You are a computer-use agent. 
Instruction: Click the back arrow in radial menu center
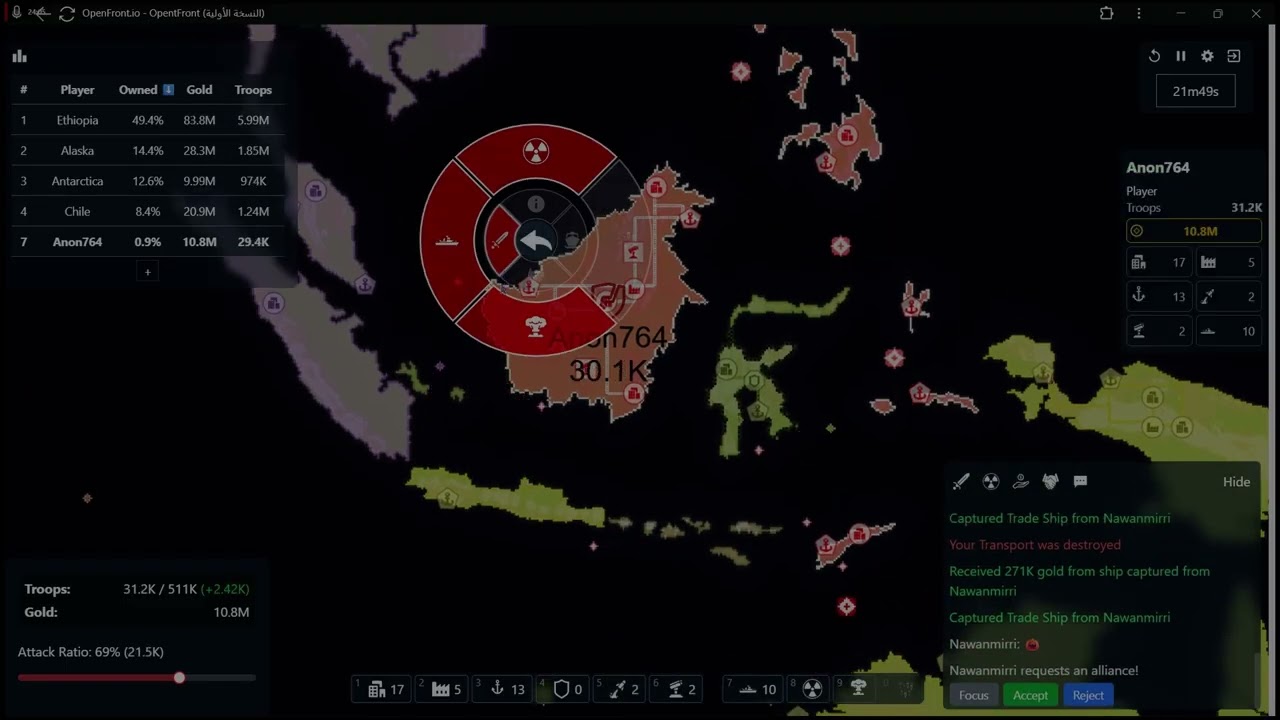536,241
